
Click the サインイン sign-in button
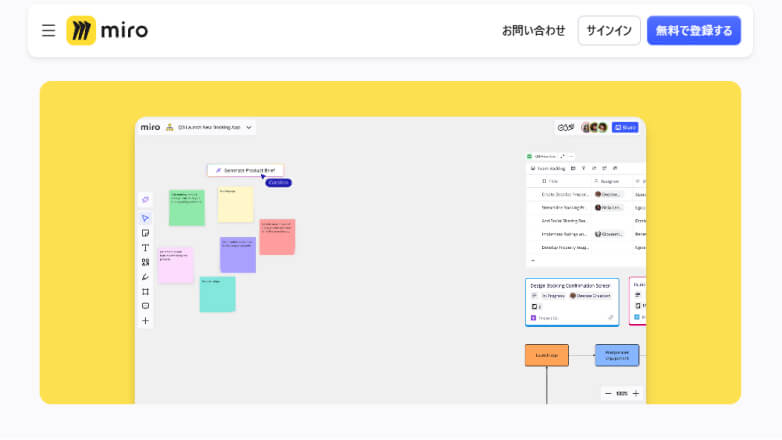(x=609, y=30)
